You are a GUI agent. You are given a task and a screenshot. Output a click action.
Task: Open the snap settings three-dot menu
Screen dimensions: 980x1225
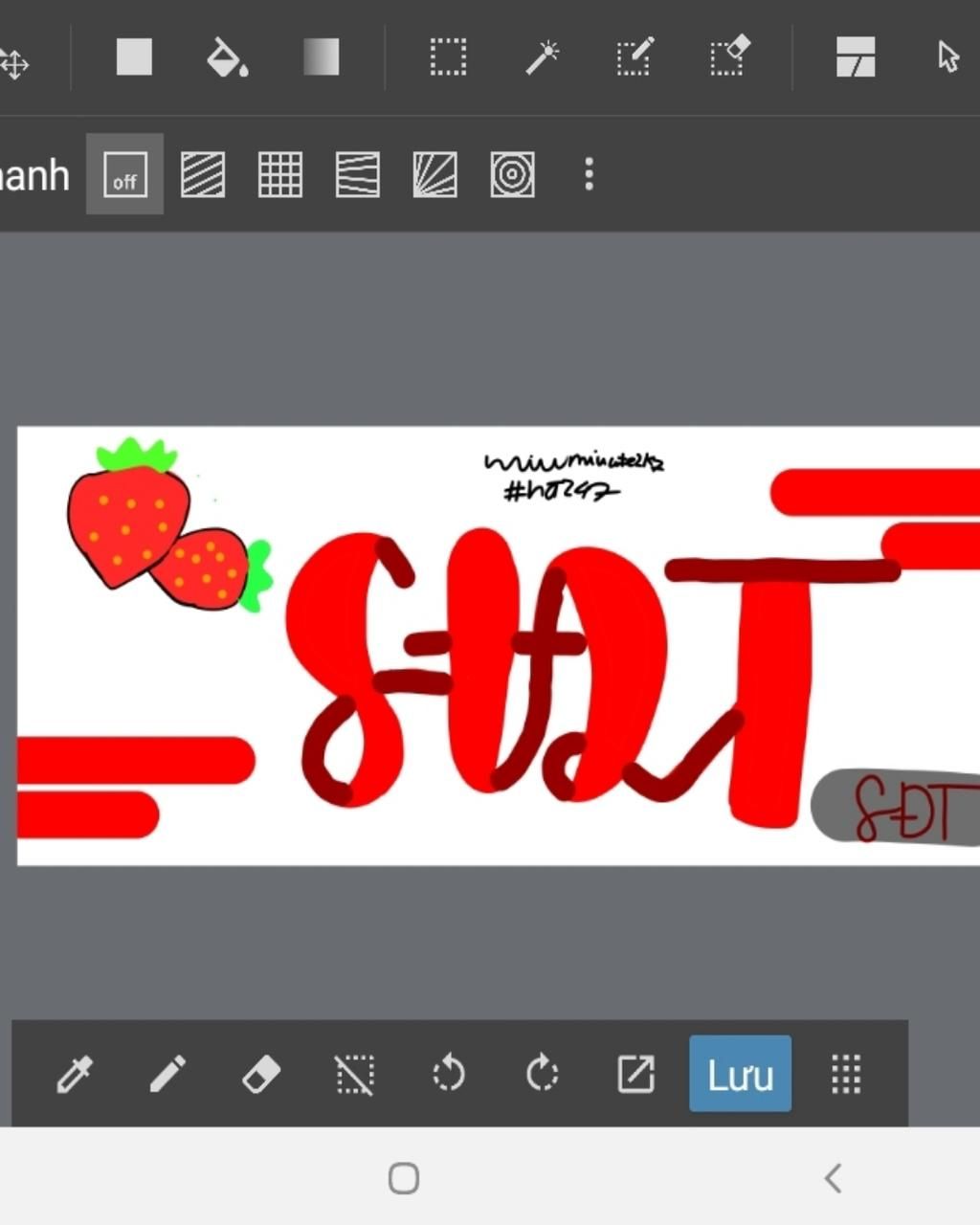tap(589, 174)
